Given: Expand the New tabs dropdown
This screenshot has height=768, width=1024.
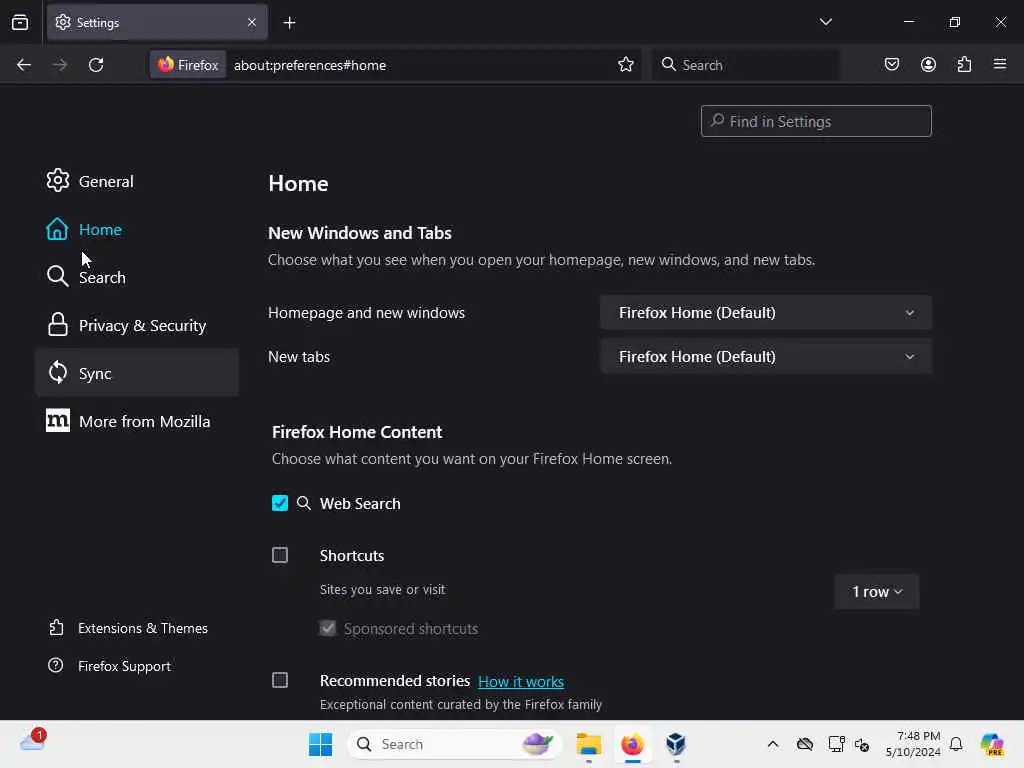Looking at the screenshot, I should (x=765, y=357).
